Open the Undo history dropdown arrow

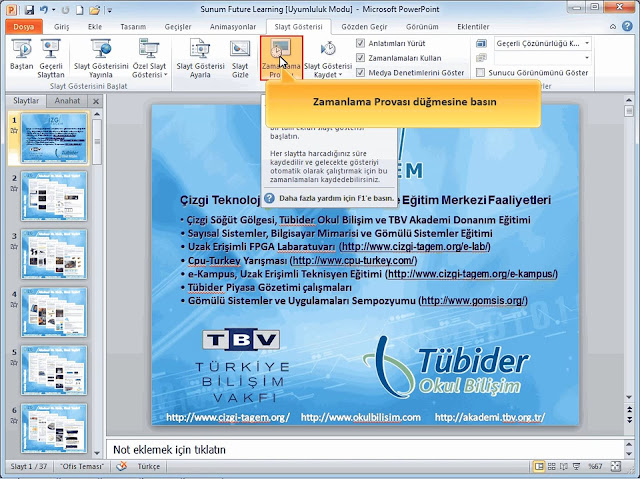pyautogui.click(x=53, y=10)
